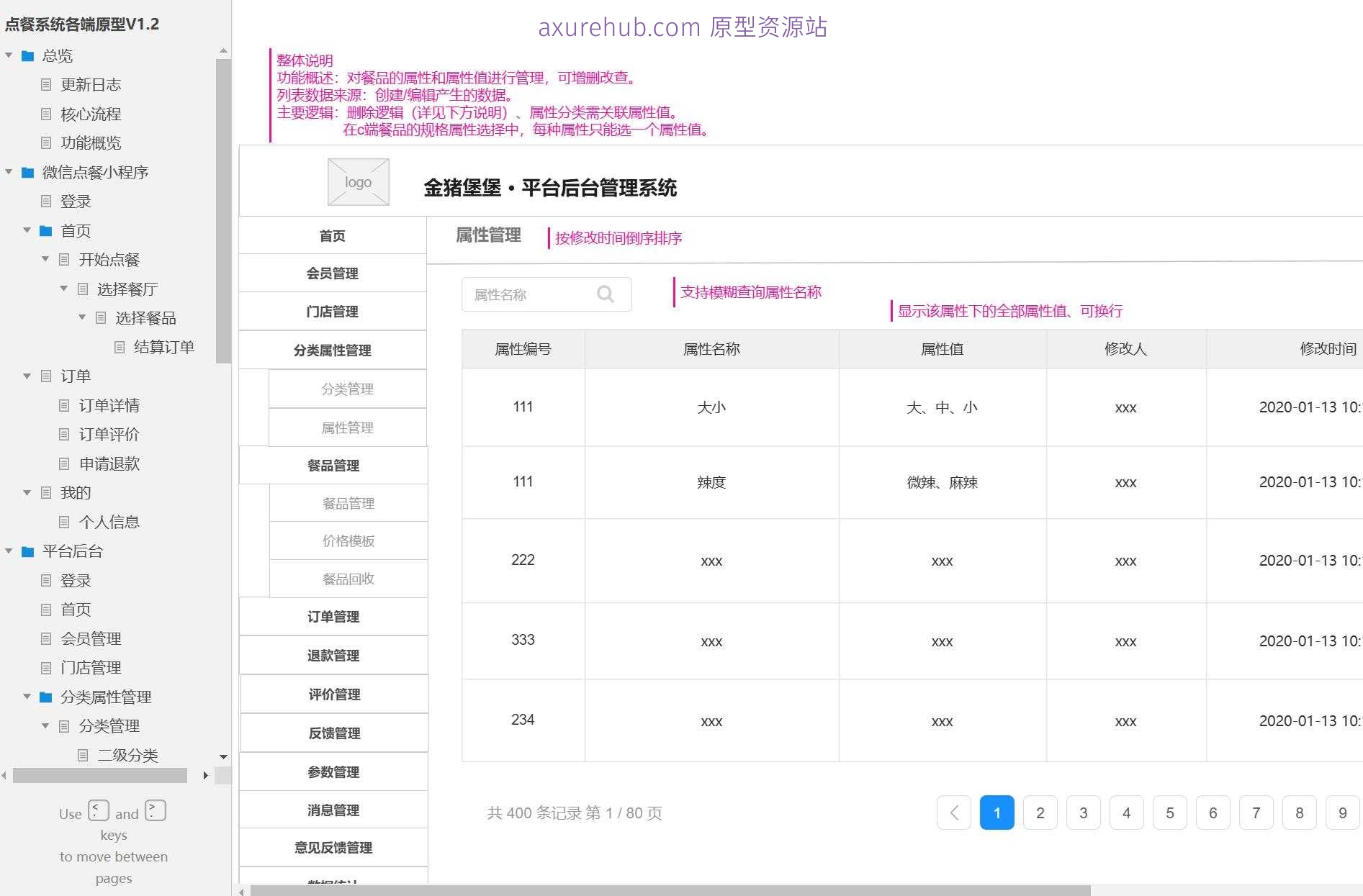Collapse the 选择餐厅 tree node

pyautogui.click(x=63, y=289)
